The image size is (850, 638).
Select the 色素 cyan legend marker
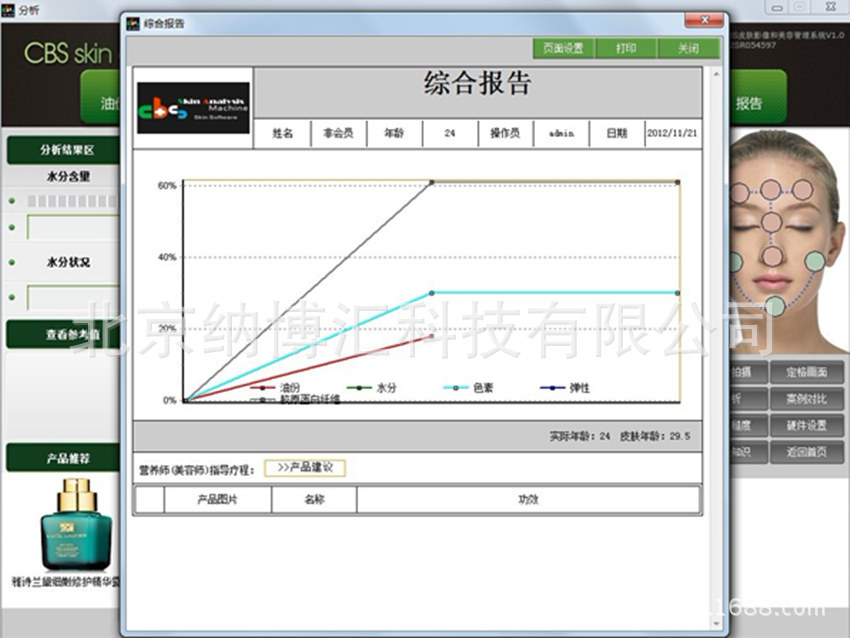(456, 387)
